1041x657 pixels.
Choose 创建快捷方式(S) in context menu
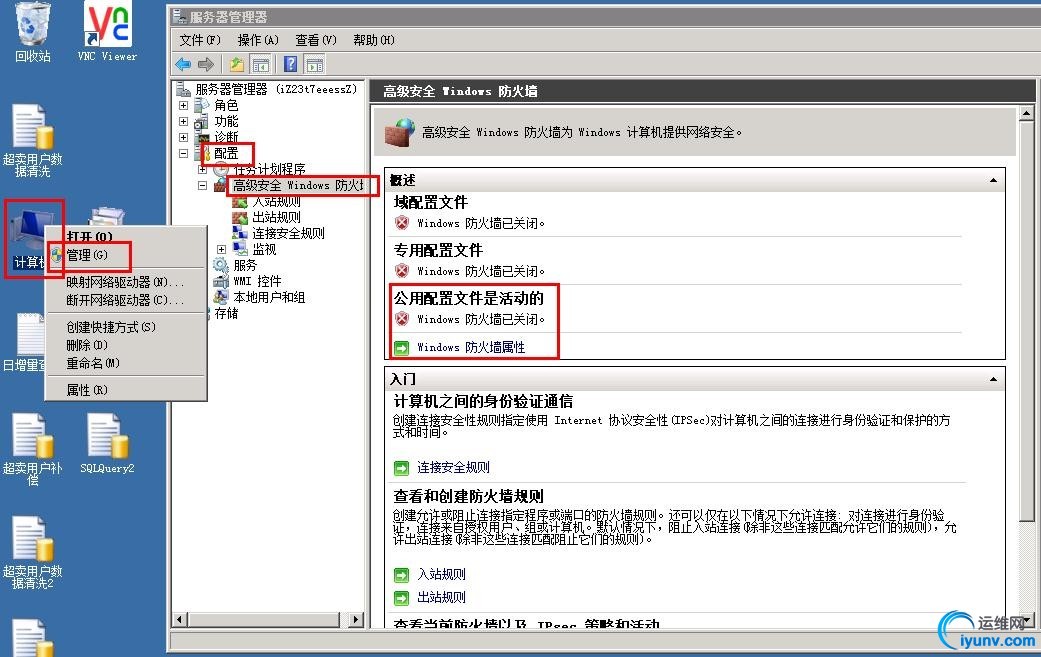click(x=126, y=327)
